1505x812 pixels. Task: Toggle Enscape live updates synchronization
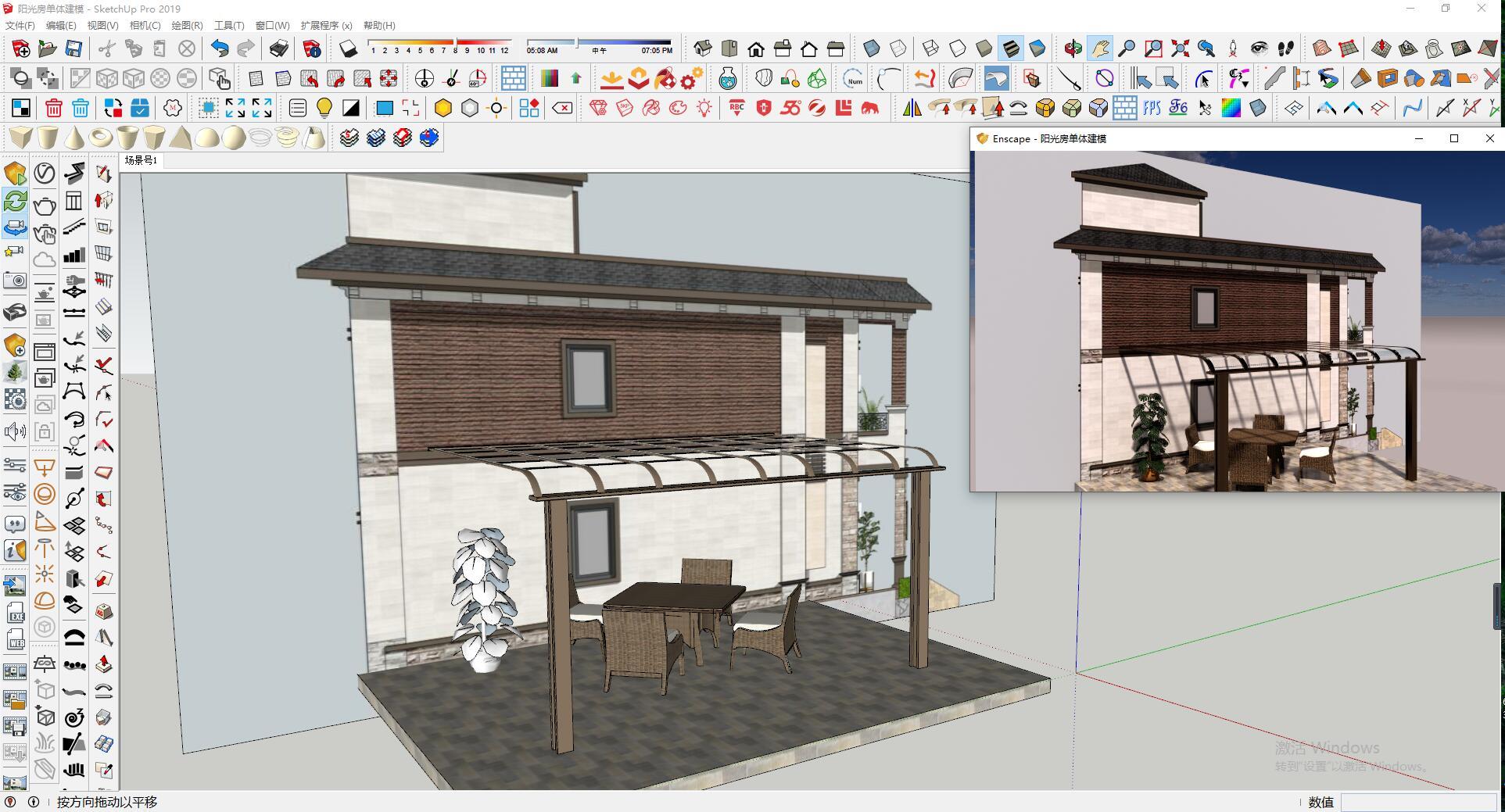coord(14,201)
